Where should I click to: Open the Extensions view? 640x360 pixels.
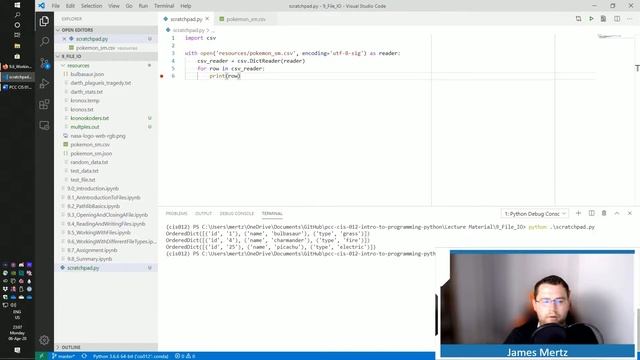pos(44,104)
